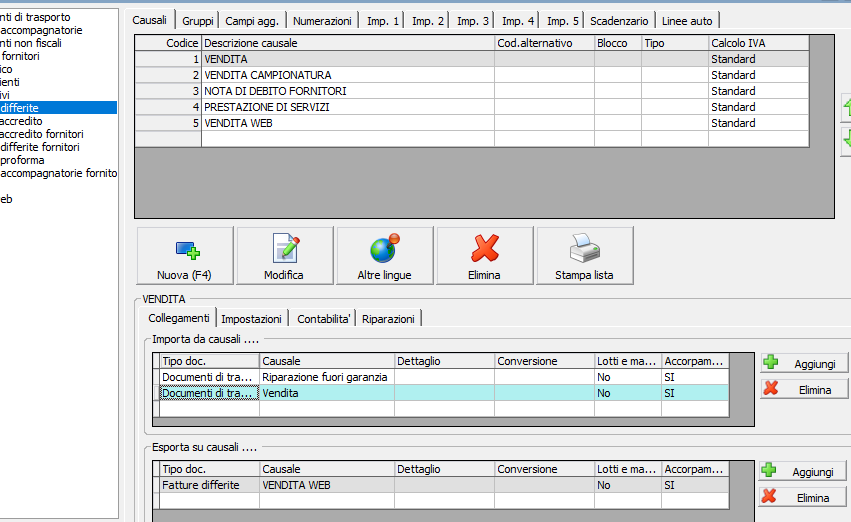Image resolution: width=851 pixels, height=522 pixels.
Task: Click the Calcolo IVA column header
Action: pyautogui.click(x=758, y=43)
